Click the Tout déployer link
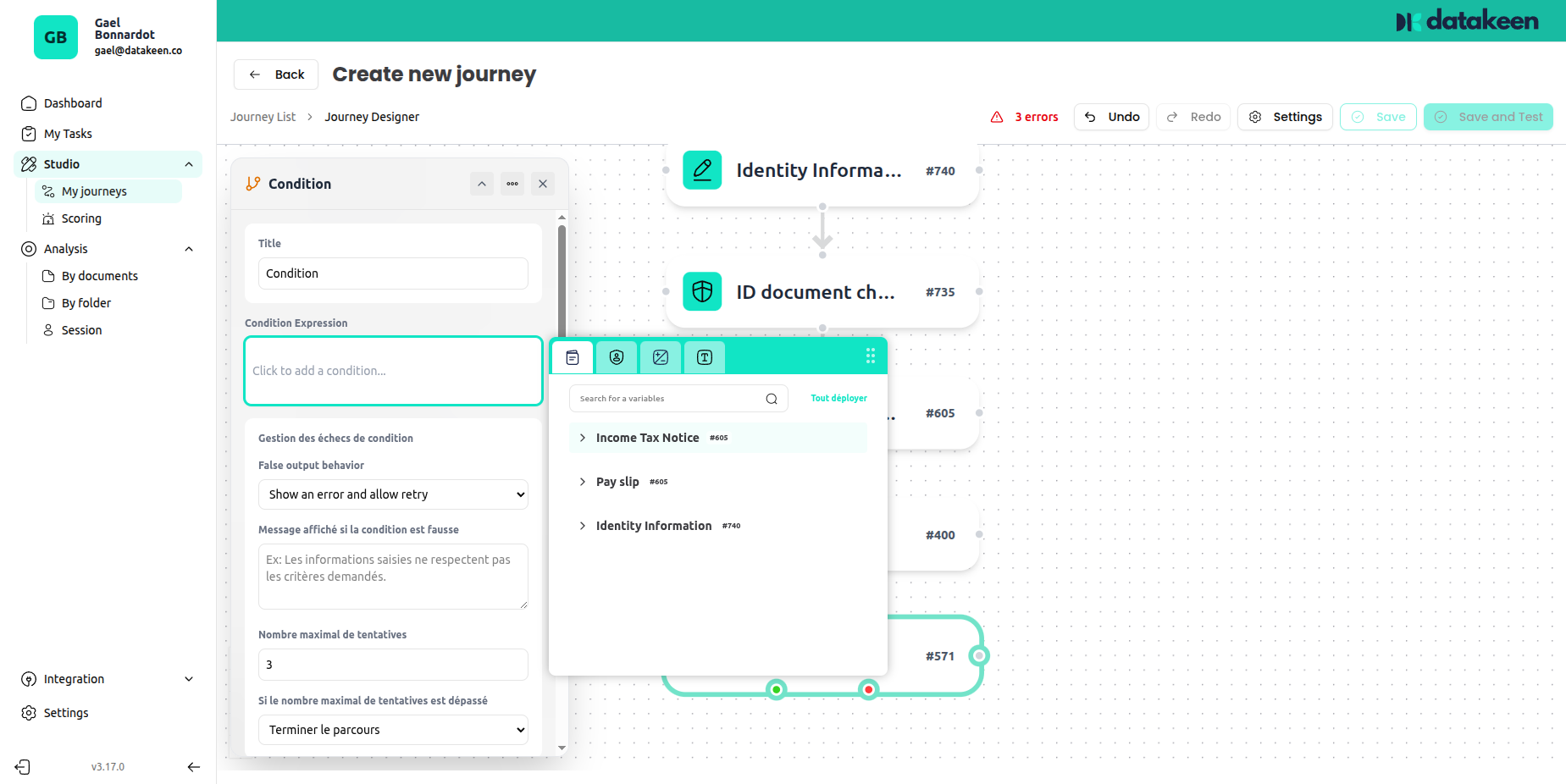Screen dimensions: 1566x784 coord(838,398)
